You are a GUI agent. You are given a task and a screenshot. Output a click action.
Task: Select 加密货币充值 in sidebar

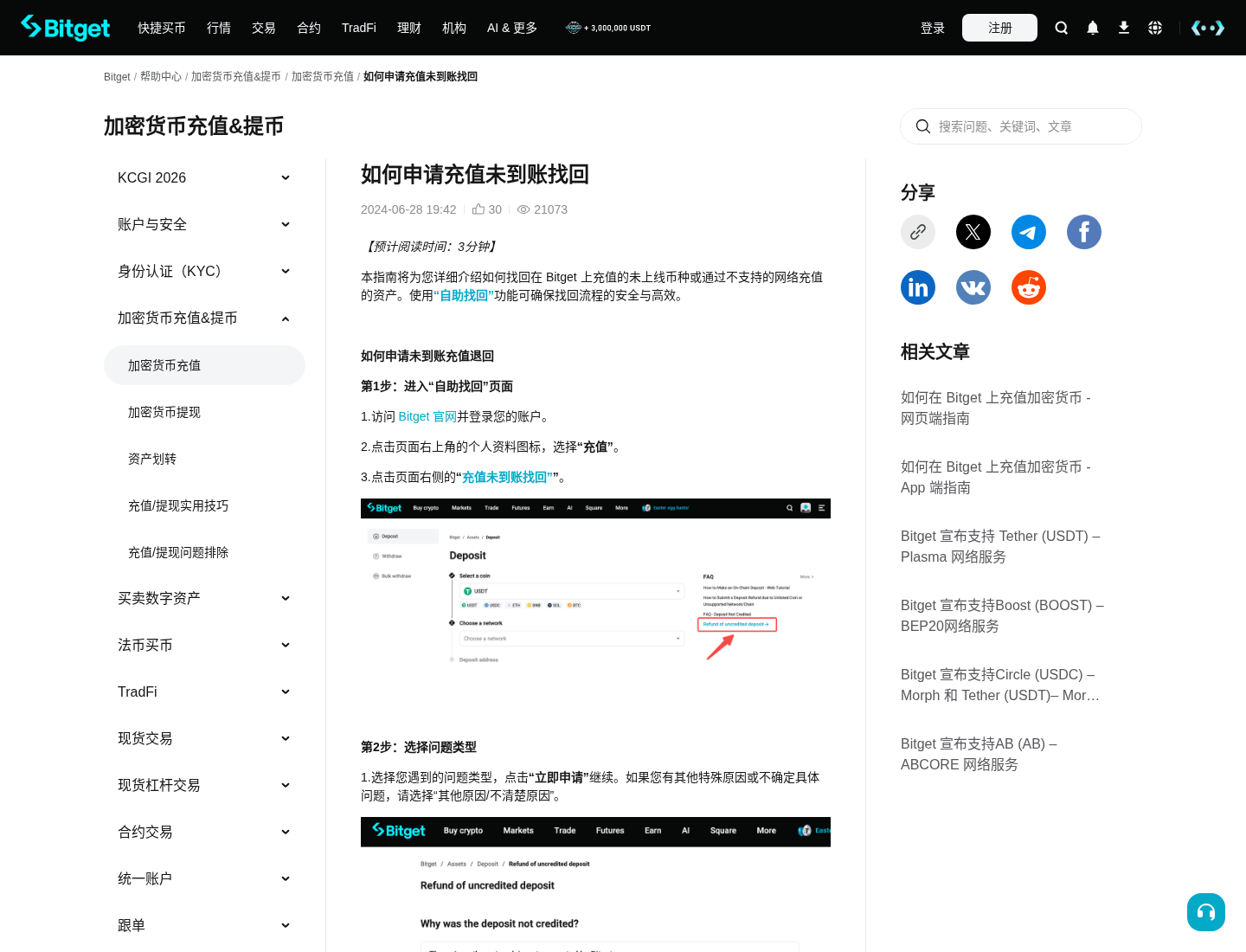(204, 365)
